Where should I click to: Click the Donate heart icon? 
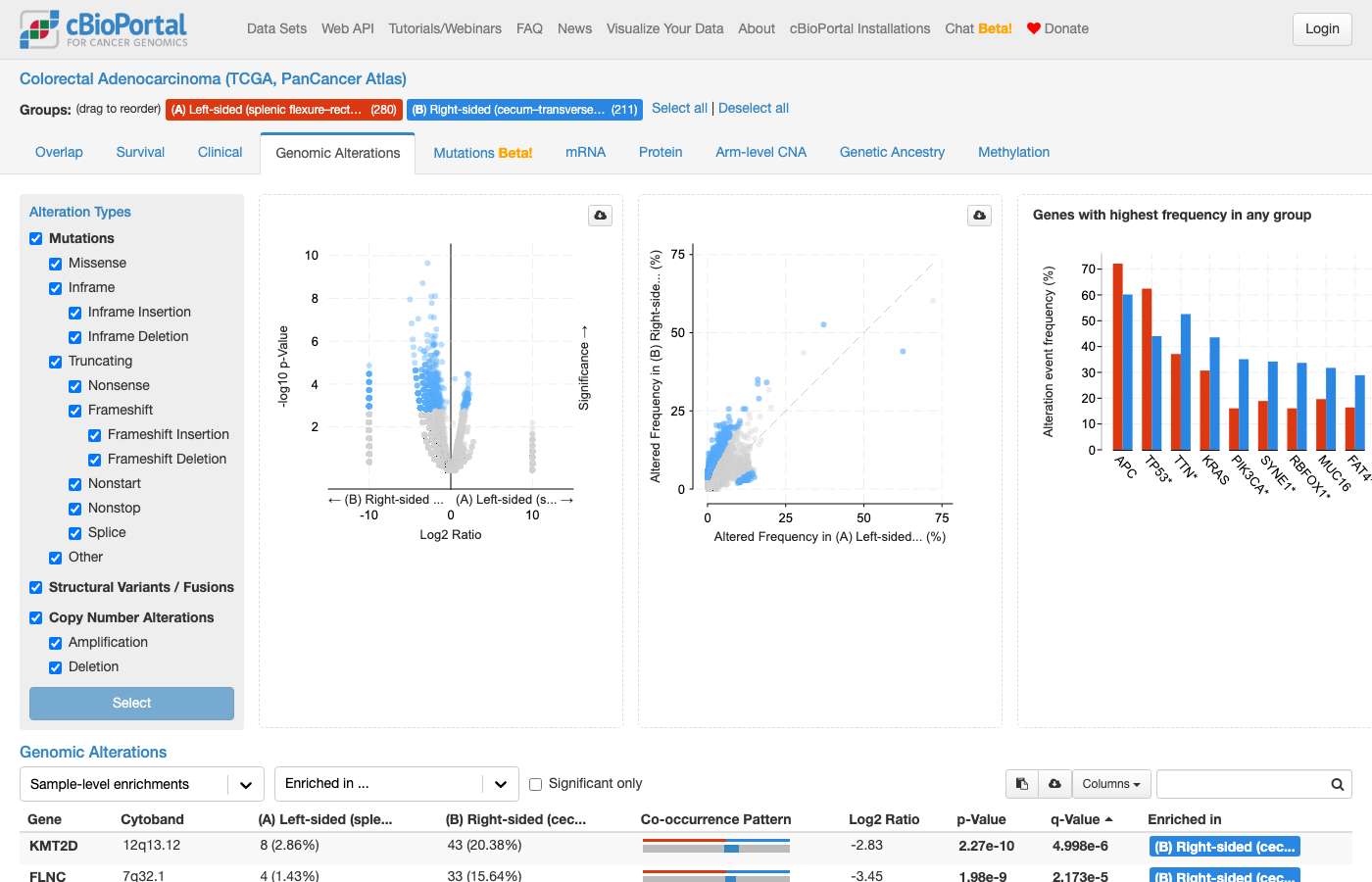(1033, 28)
